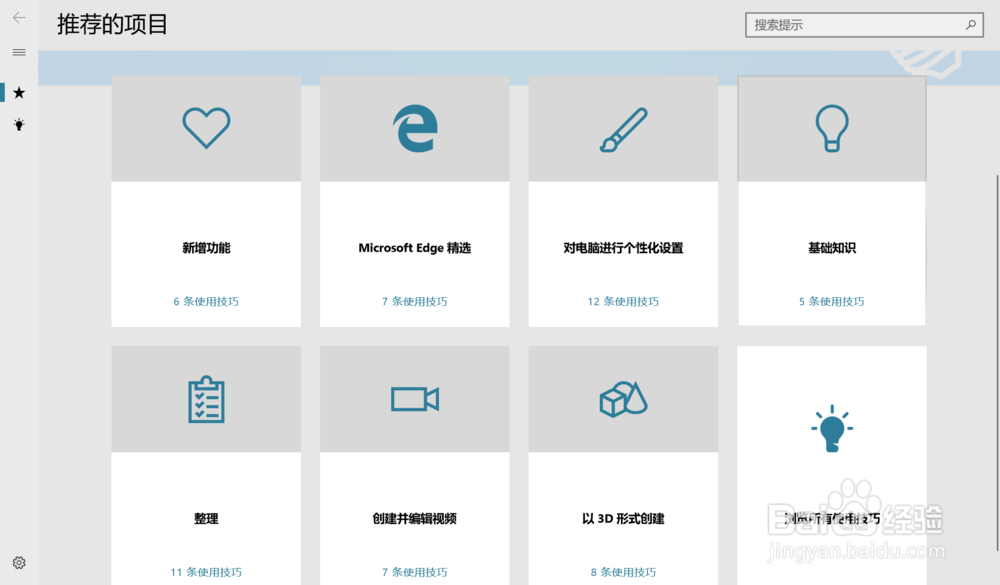Click the lightbulb icon on 基础知识 card
Viewport: 1000px width, 585px height.
(832, 128)
